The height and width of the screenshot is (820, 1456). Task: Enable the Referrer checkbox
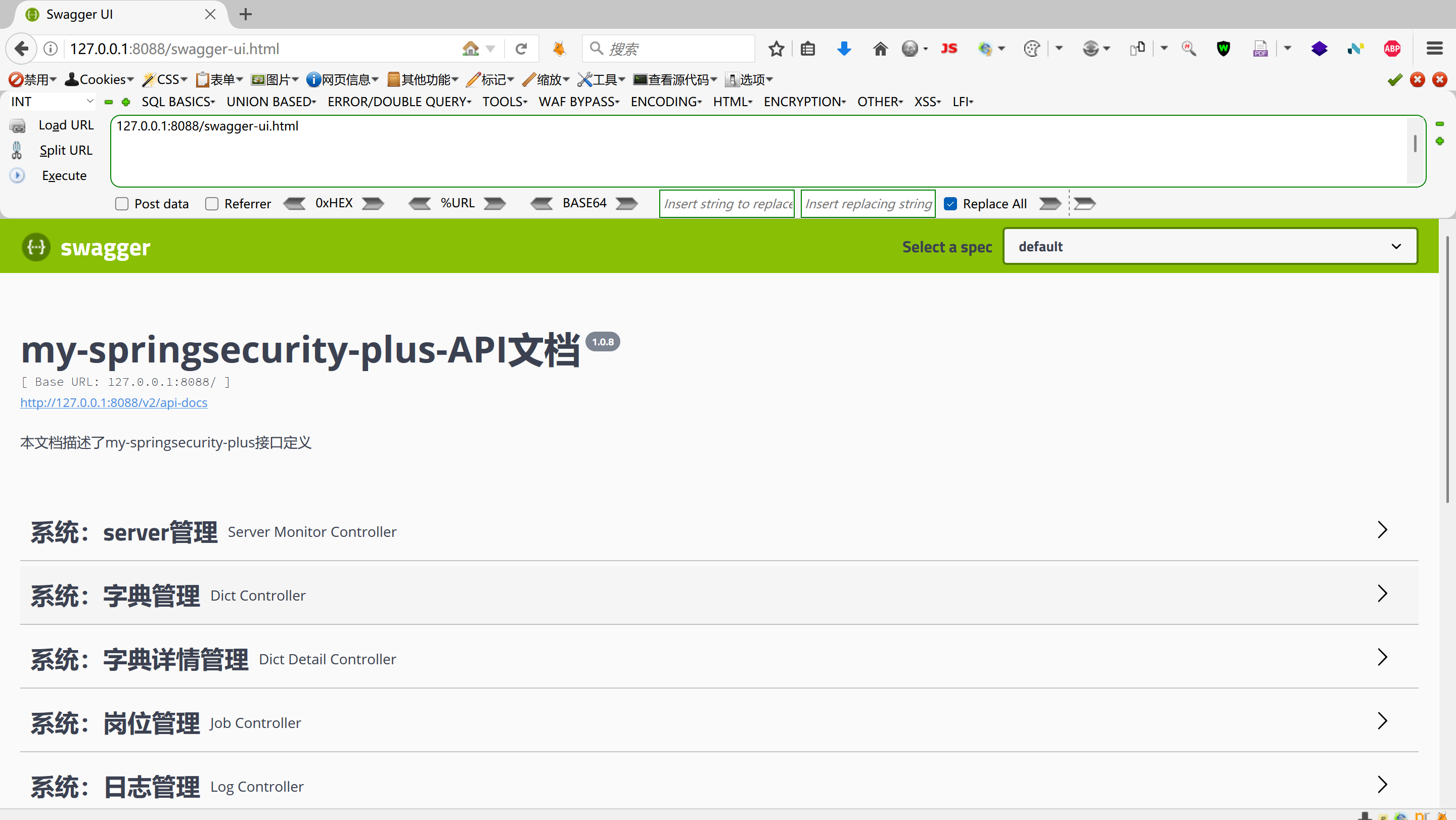pyautogui.click(x=212, y=204)
